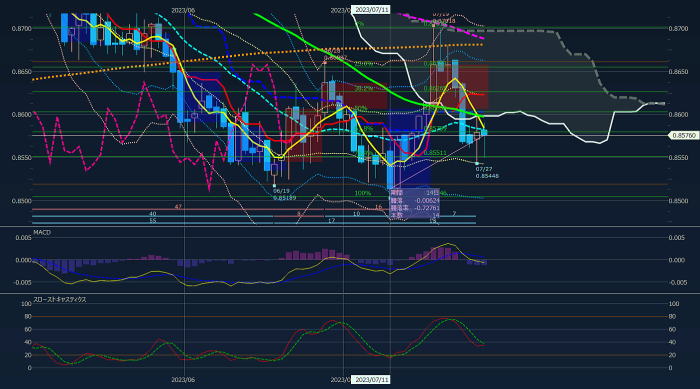The height and width of the screenshot is (389, 700).
Task: Click the Fibonacci 100% level label
Action: 362,193
